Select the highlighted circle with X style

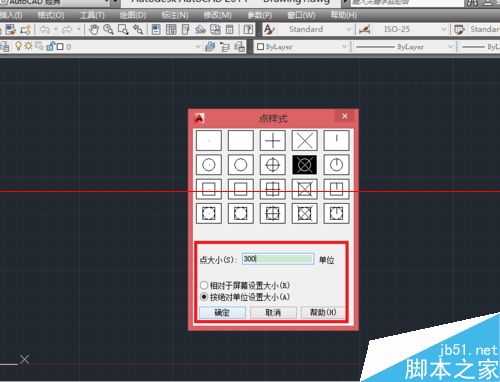305,165
